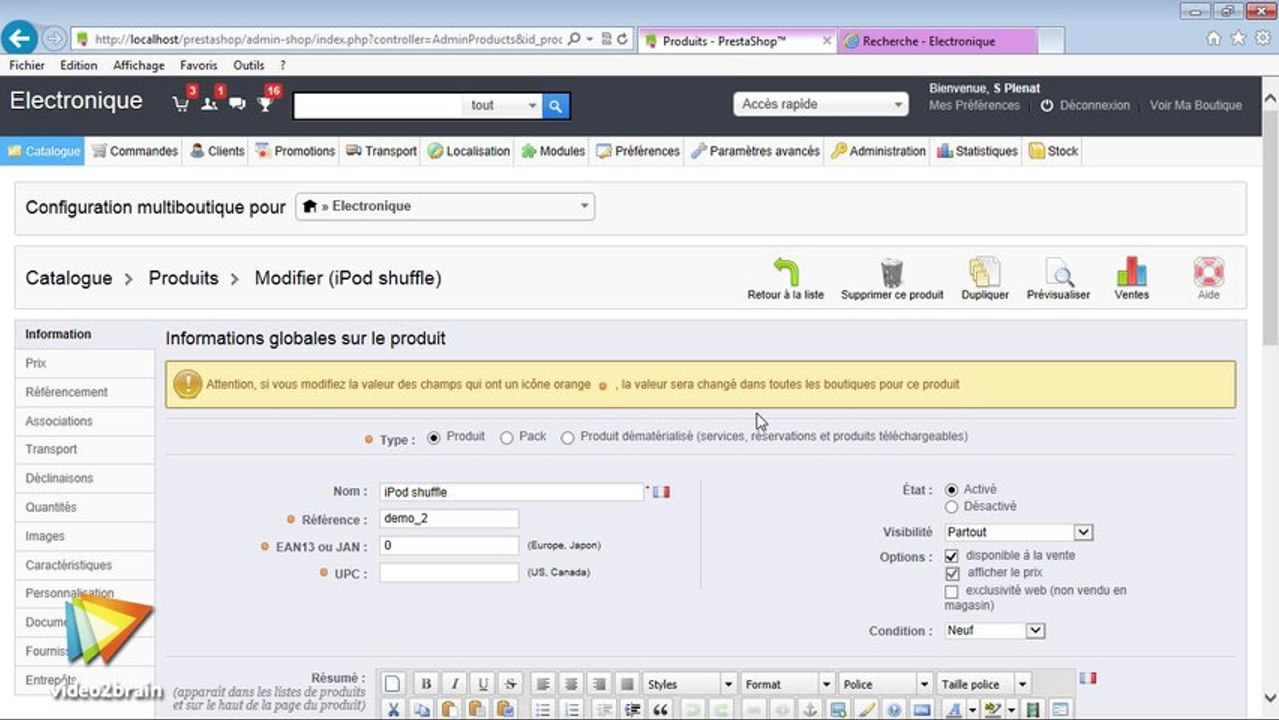Click Catalogue breadcrumb link

click(69, 278)
